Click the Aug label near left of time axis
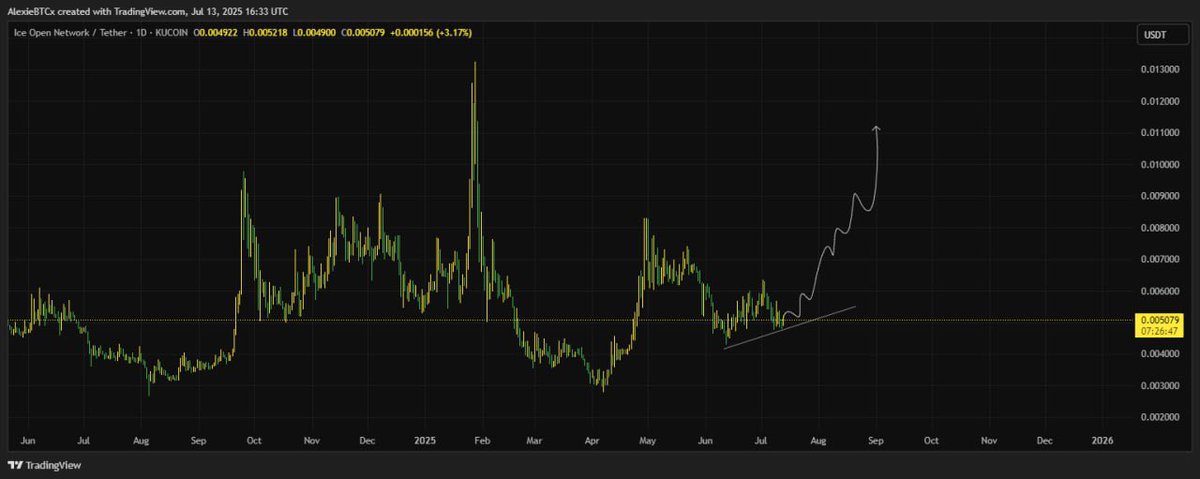 coord(141,440)
